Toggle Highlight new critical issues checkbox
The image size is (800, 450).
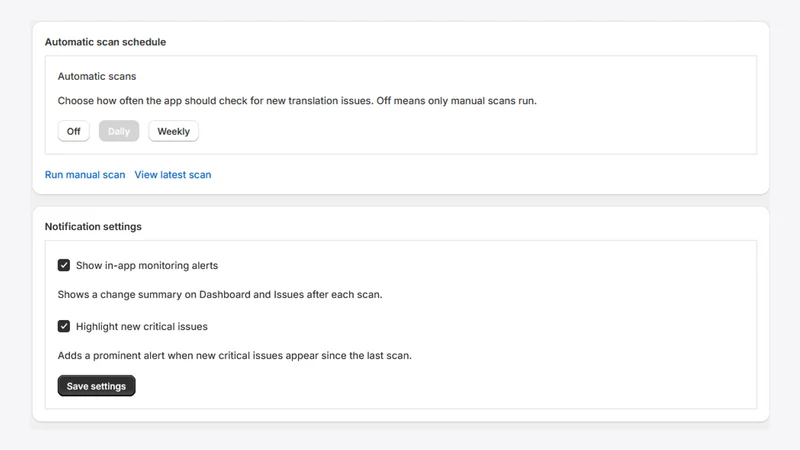pos(64,326)
